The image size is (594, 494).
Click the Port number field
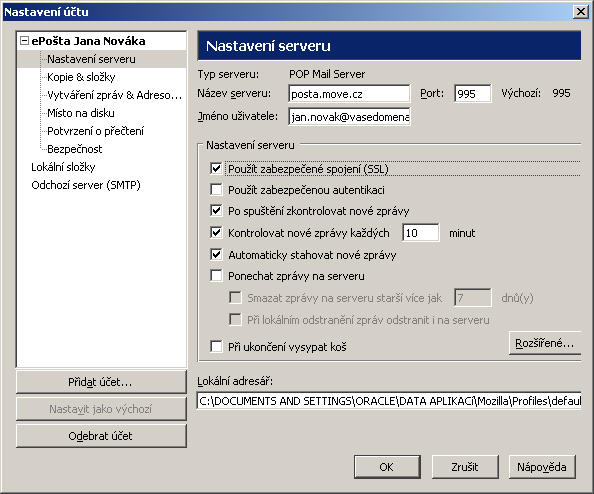point(472,94)
